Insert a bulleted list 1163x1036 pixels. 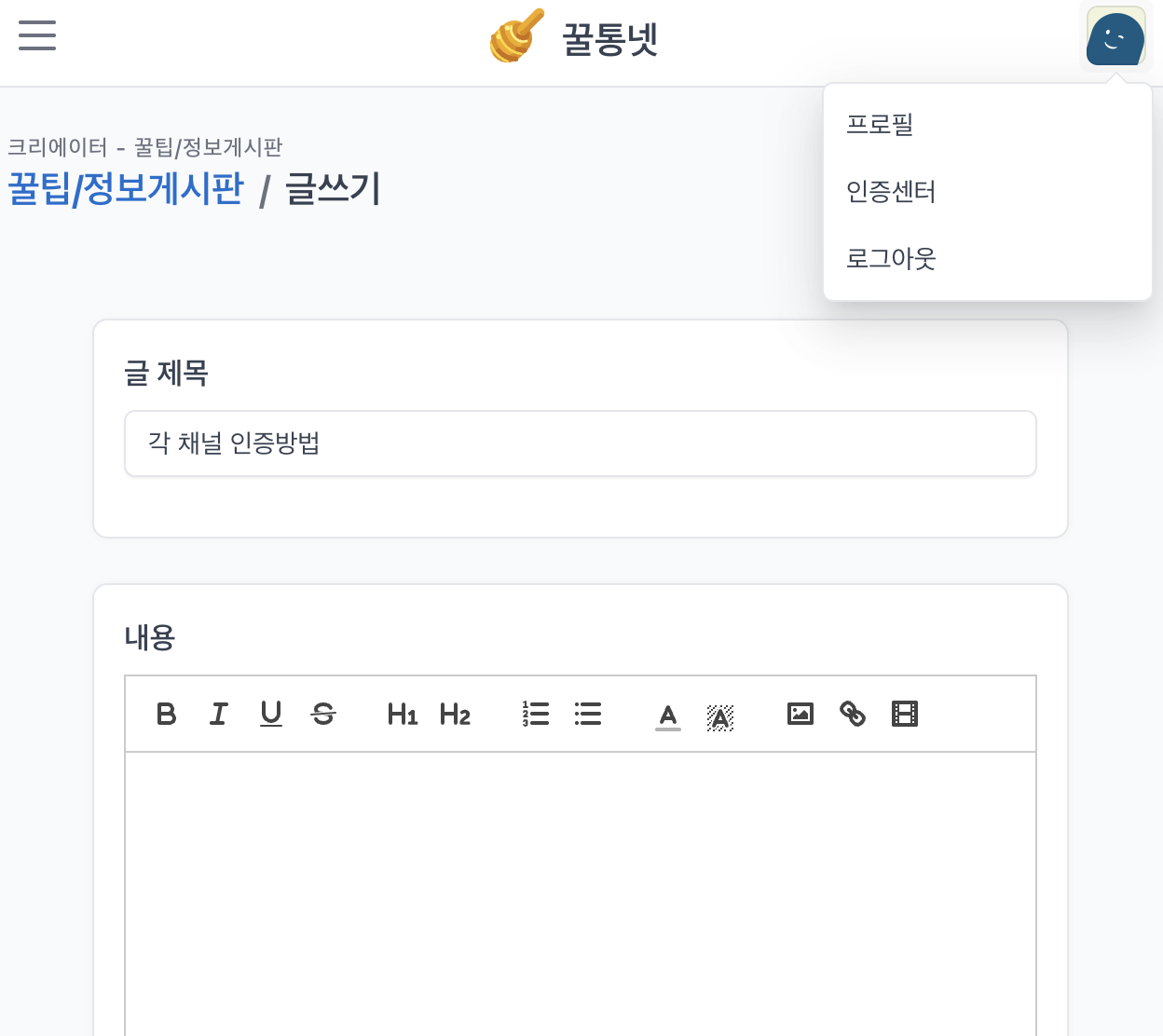tap(588, 714)
